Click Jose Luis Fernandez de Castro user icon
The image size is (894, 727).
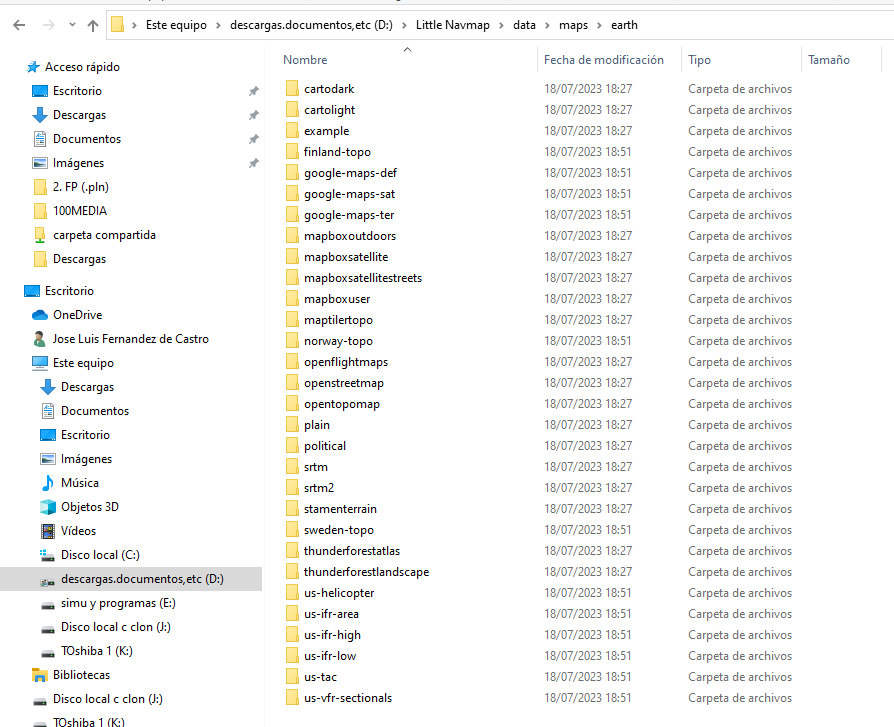point(39,339)
